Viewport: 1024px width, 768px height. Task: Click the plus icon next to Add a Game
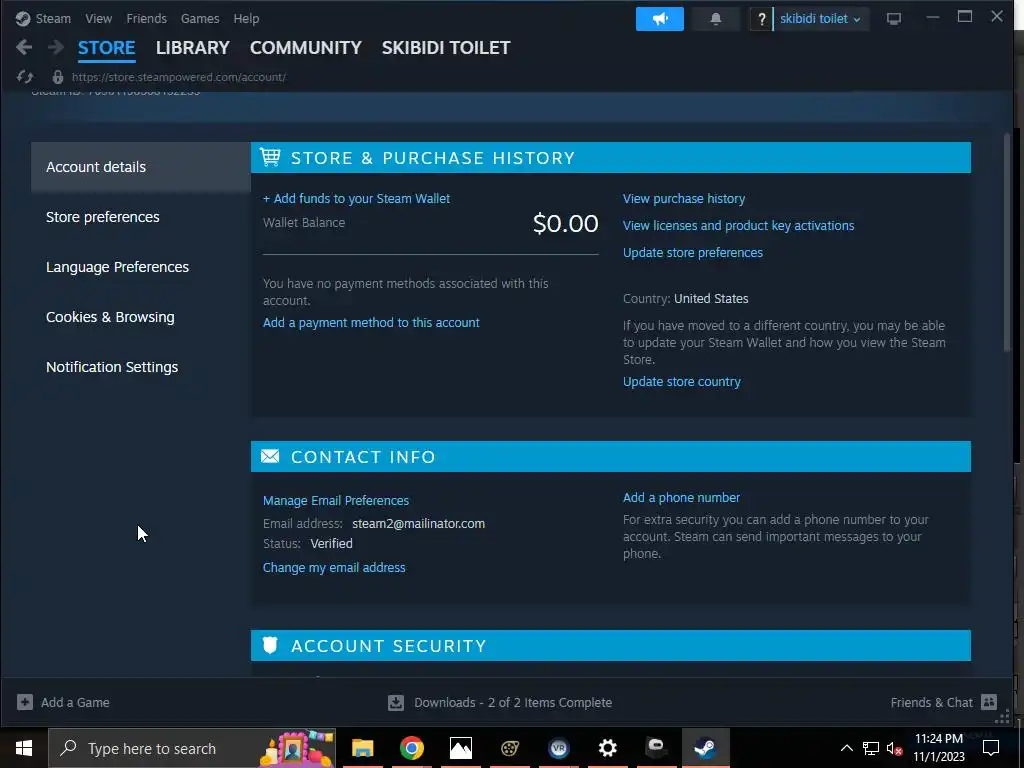[25, 702]
